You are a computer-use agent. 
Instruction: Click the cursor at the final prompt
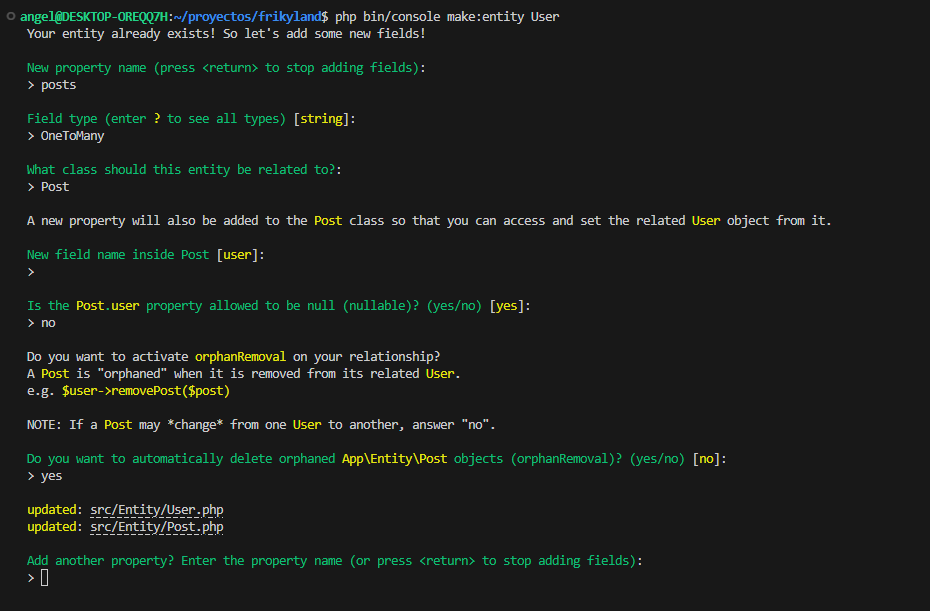44,578
